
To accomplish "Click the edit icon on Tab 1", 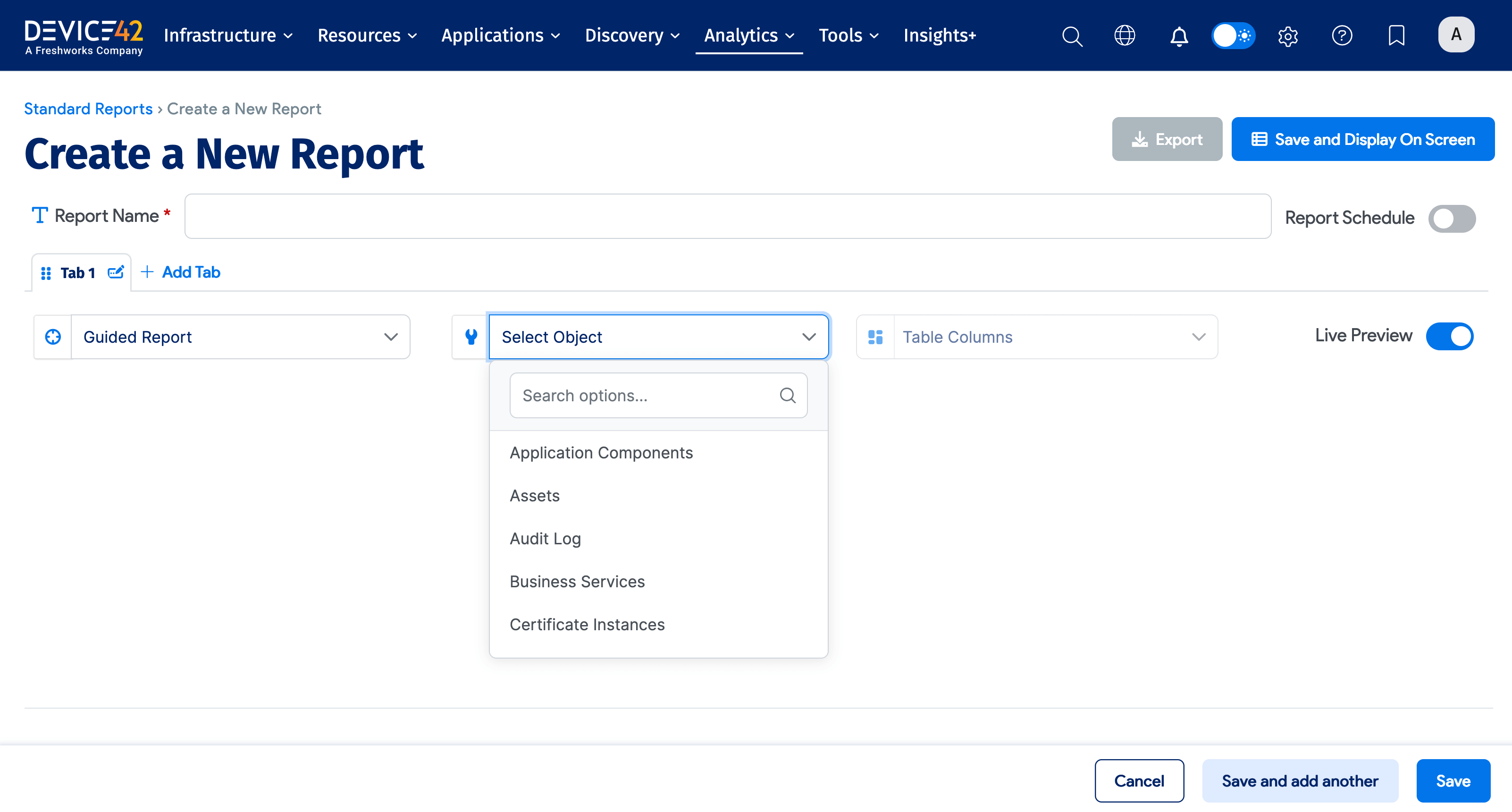I will 116,272.
